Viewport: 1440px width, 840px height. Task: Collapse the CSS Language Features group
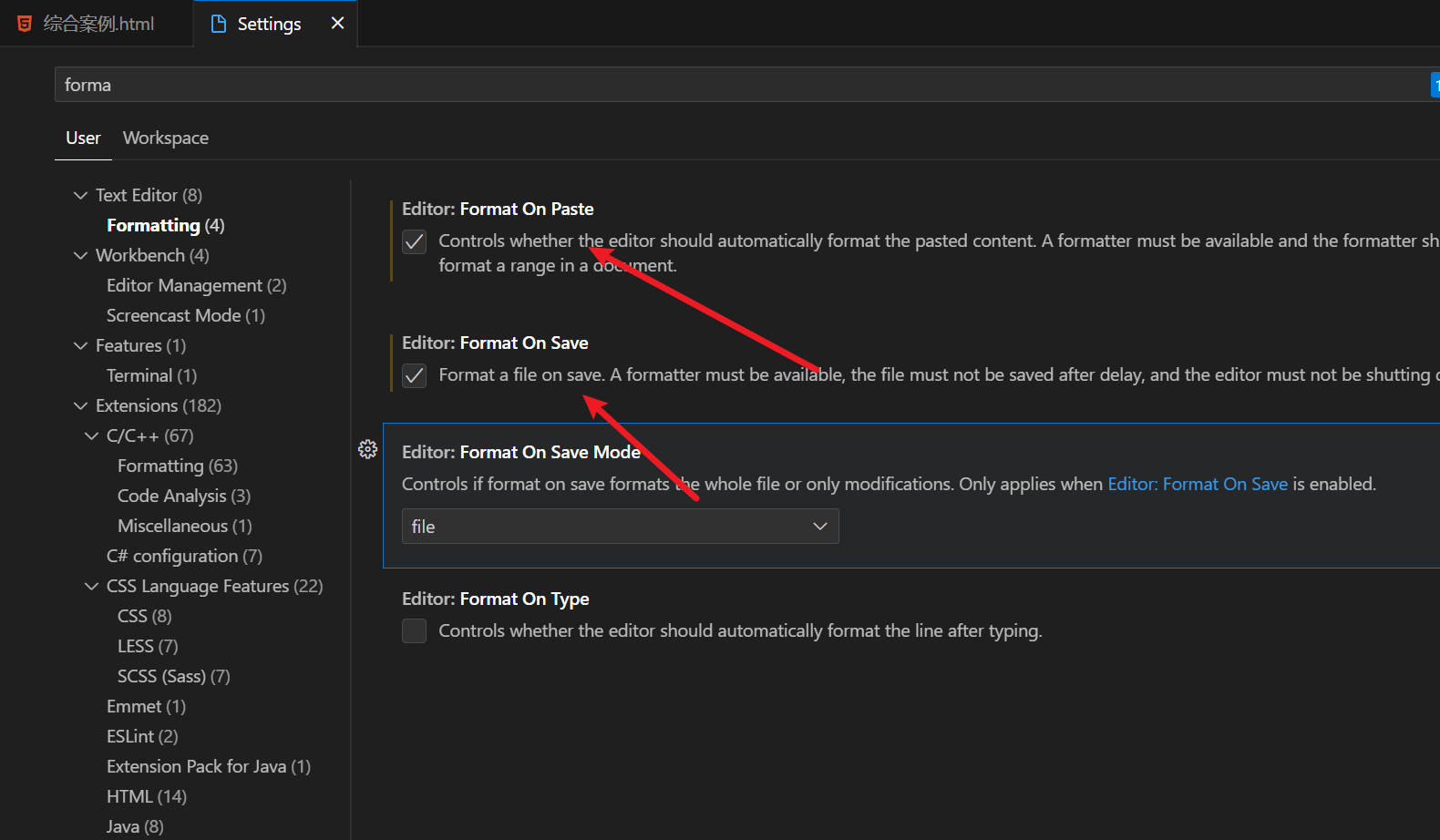pos(92,586)
